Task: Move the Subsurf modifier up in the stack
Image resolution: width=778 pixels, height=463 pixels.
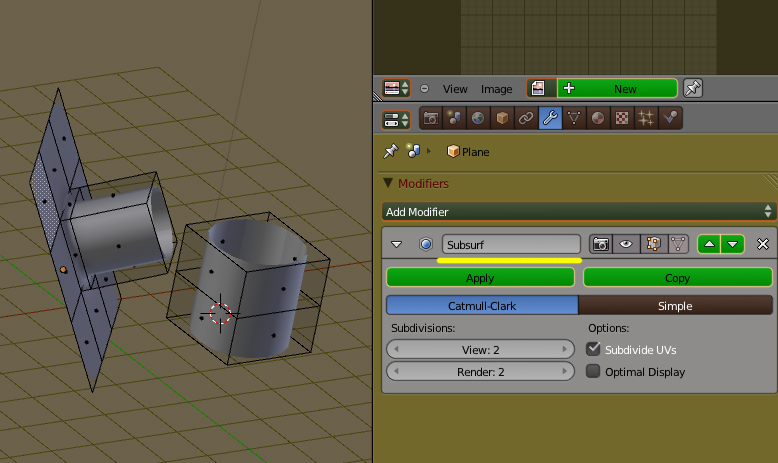Action: pos(710,244)
